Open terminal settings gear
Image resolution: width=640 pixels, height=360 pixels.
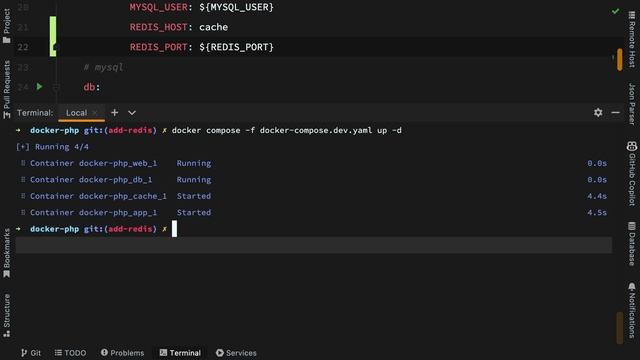point(598,113)
